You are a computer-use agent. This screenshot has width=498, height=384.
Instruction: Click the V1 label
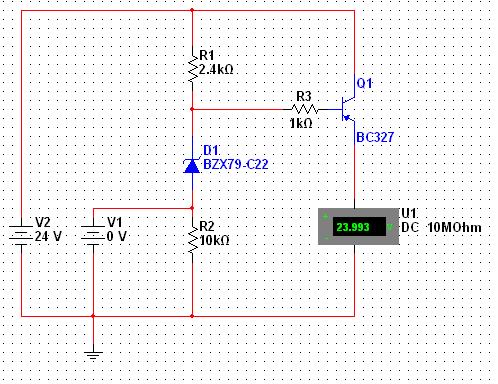tap(115, 222)
